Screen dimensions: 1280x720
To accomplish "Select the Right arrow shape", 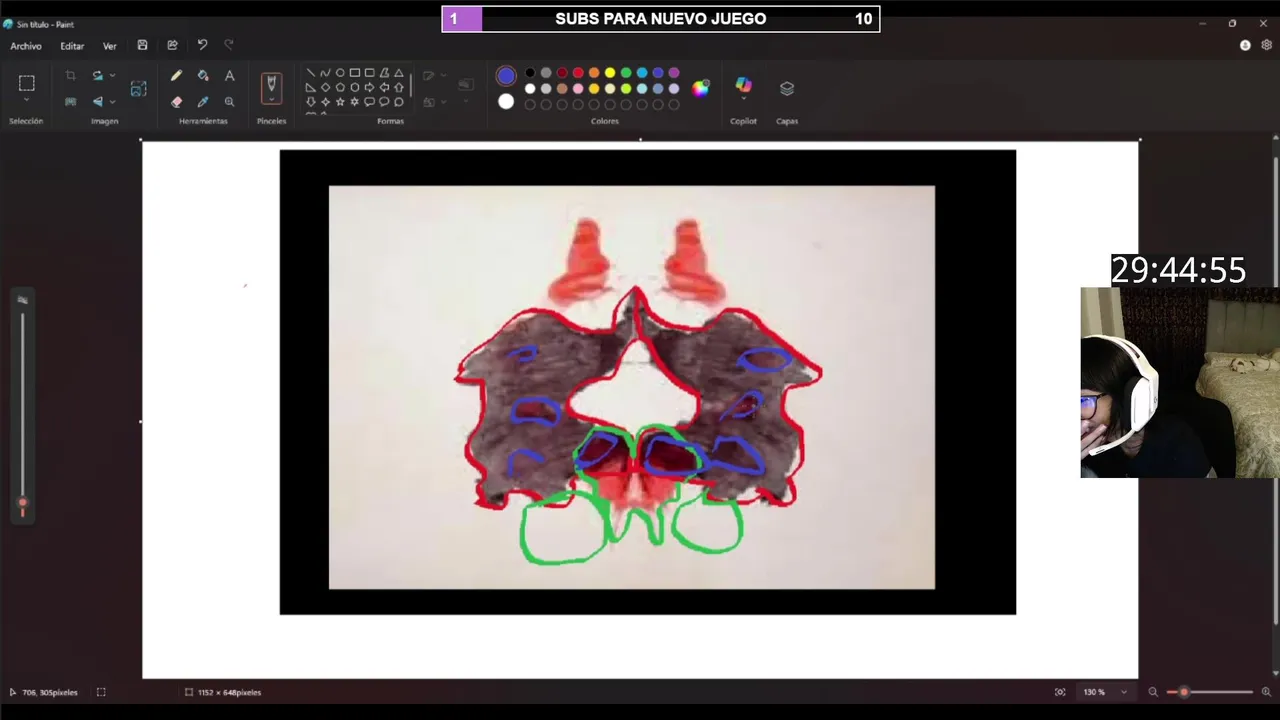I will point(369,87).
